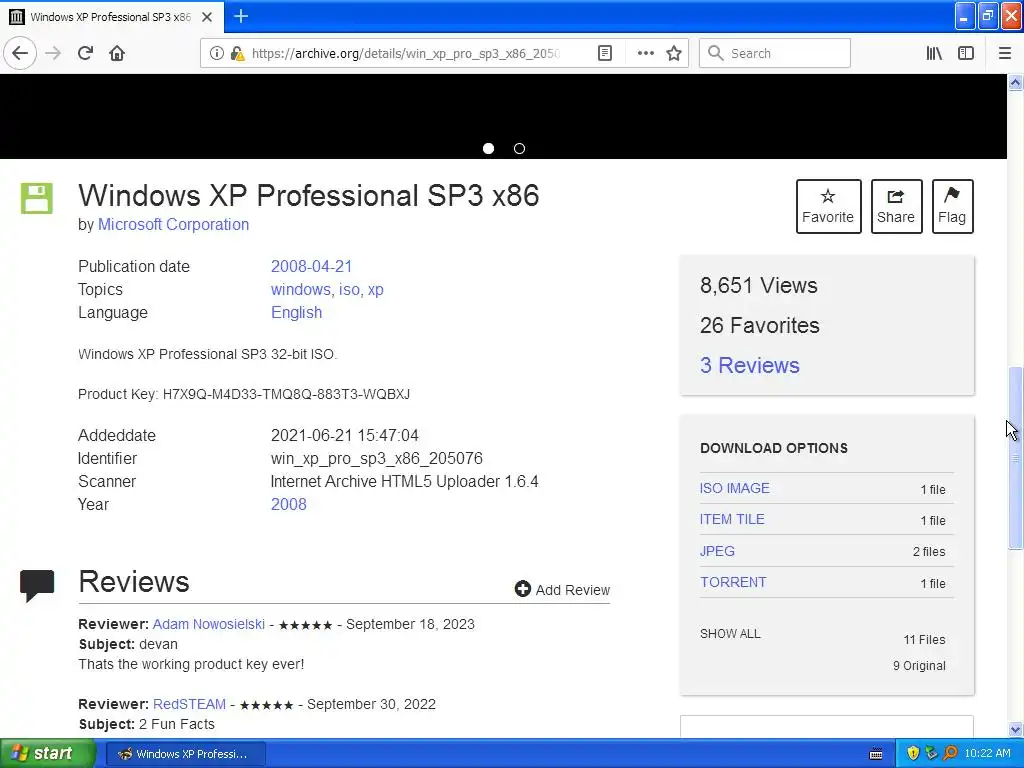Screen dimensions: 1024x768
Task: Reload the current page
Action: [x=85, y=53]
